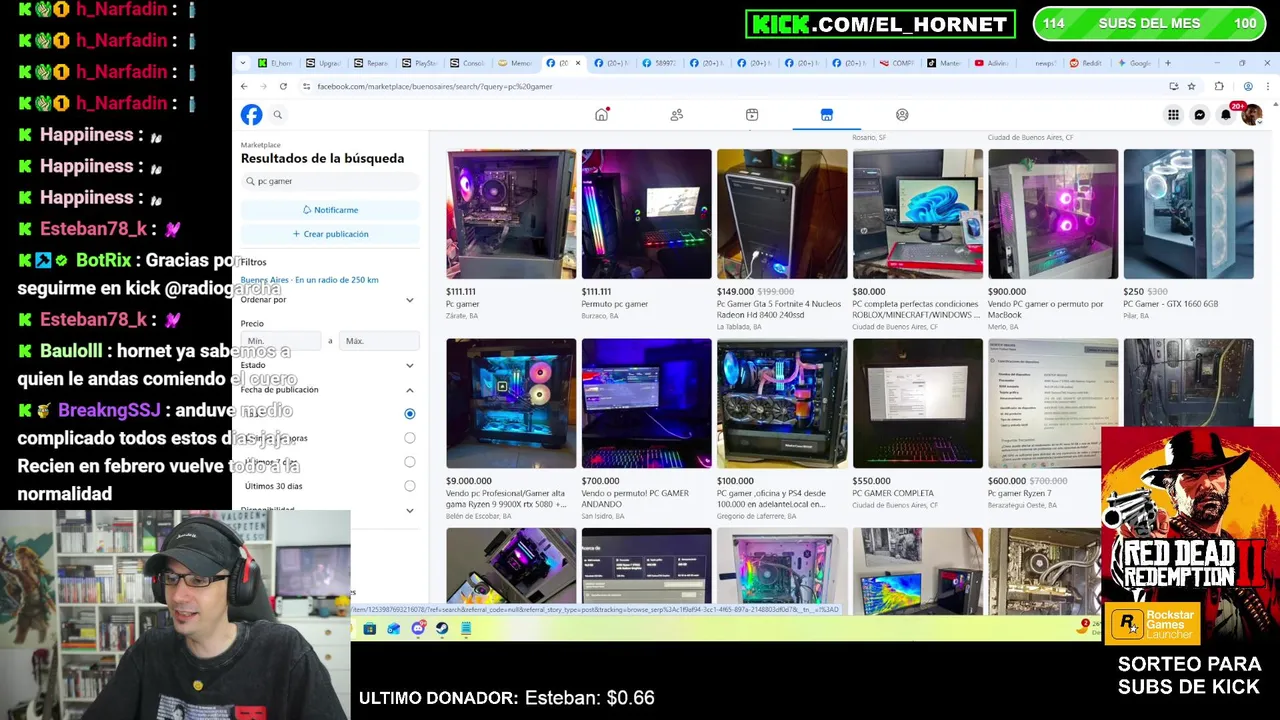Click the Crear publicación button
This screenshot has height=720, width=1280.
[330, 234]
